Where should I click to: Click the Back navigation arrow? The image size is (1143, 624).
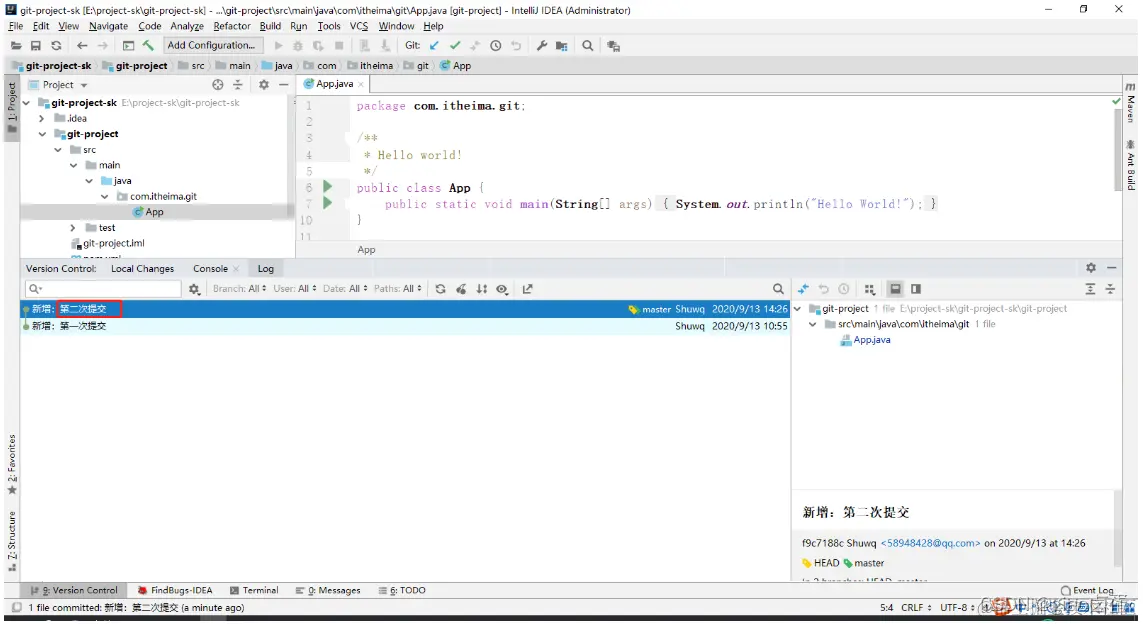point(82,46)
